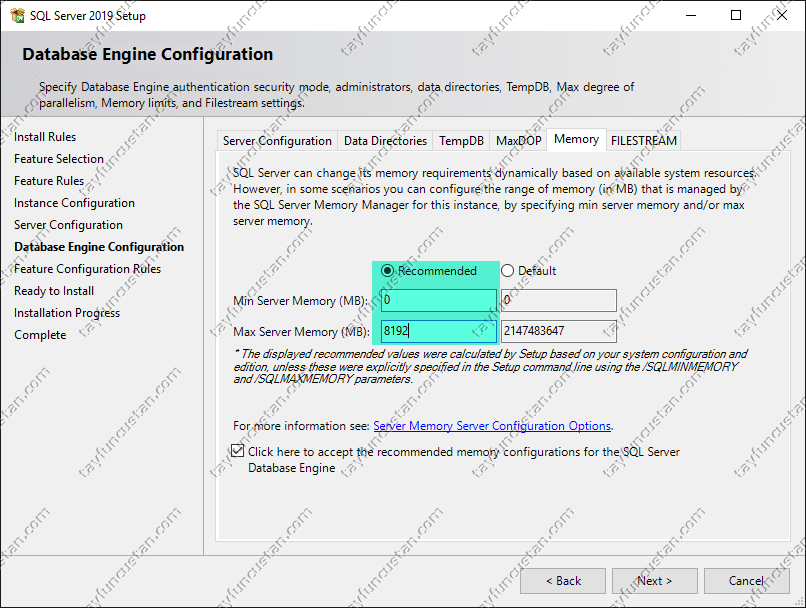Click the recommended Min Server Memory field
This screenshot has width=806, height=608.
click(x=438, y=300)
